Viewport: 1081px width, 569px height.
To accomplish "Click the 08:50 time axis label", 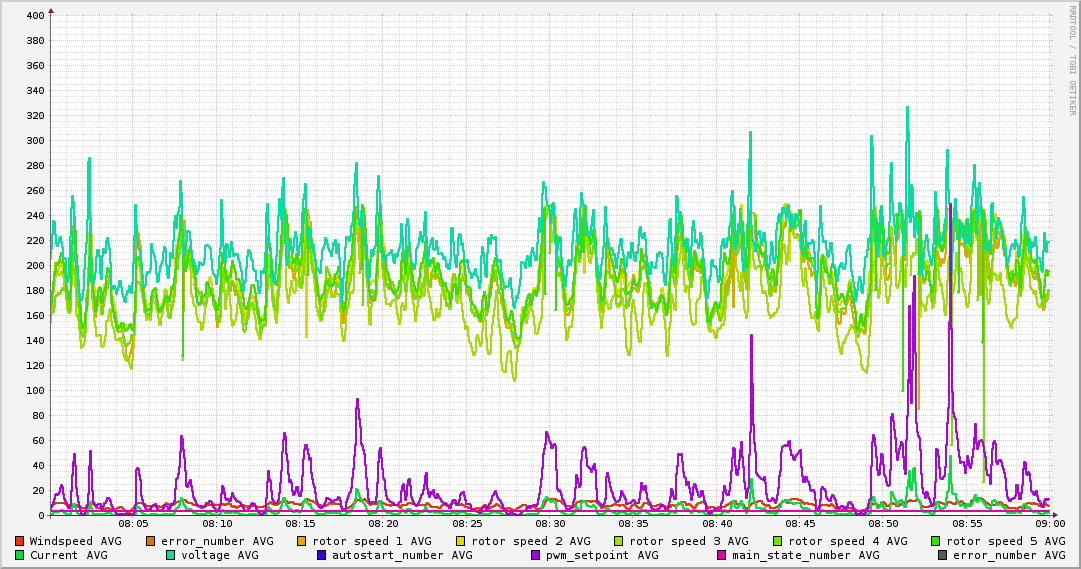I will click(884, 524).
